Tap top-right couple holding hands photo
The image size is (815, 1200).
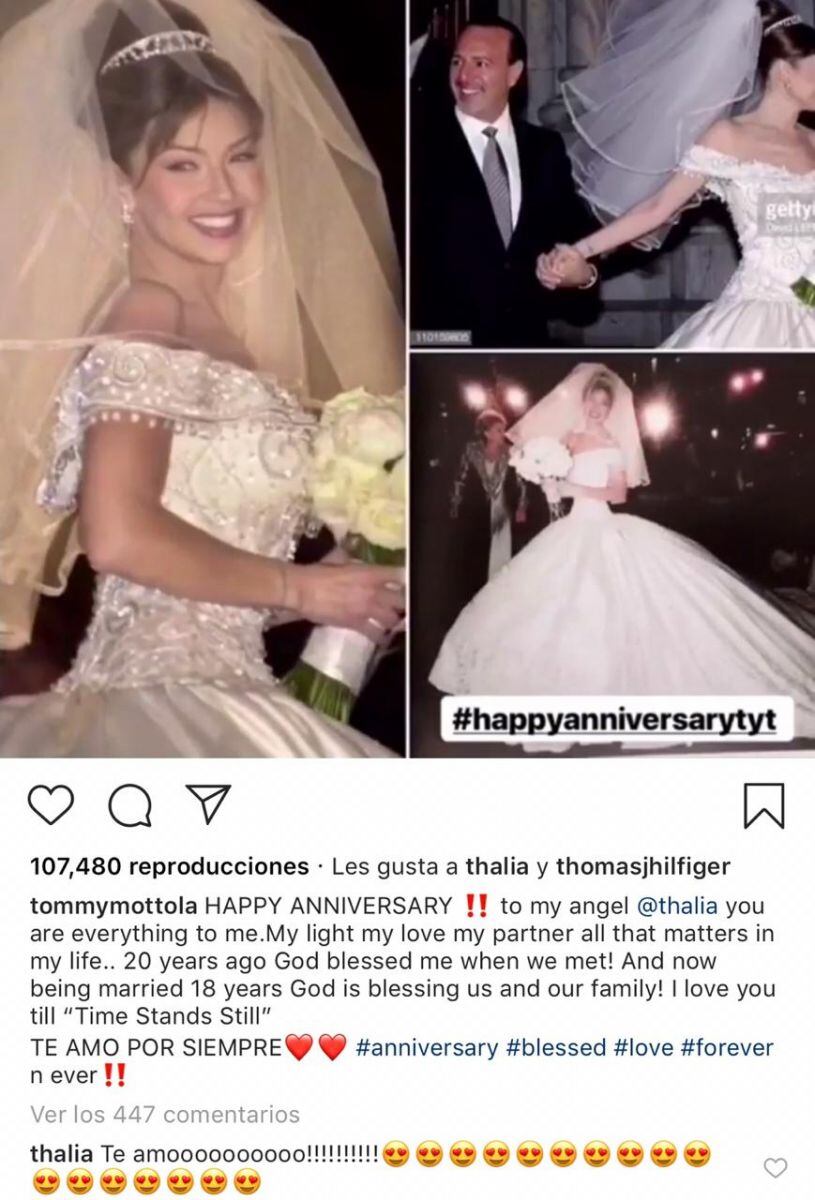tap(613, 173)
